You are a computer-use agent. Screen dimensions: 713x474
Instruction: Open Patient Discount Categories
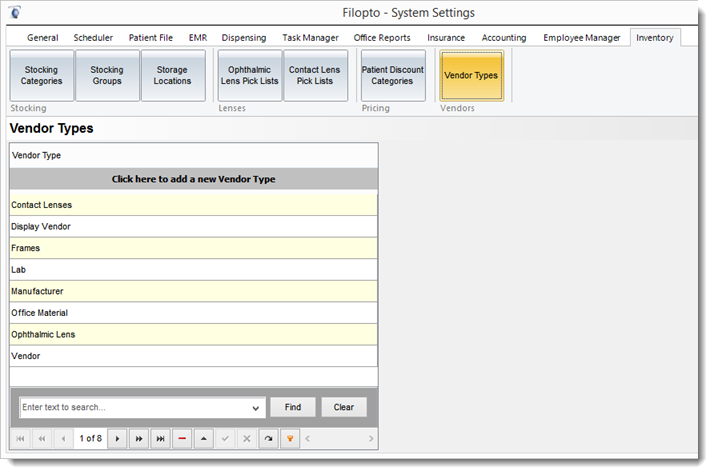(x=393, y=76)
